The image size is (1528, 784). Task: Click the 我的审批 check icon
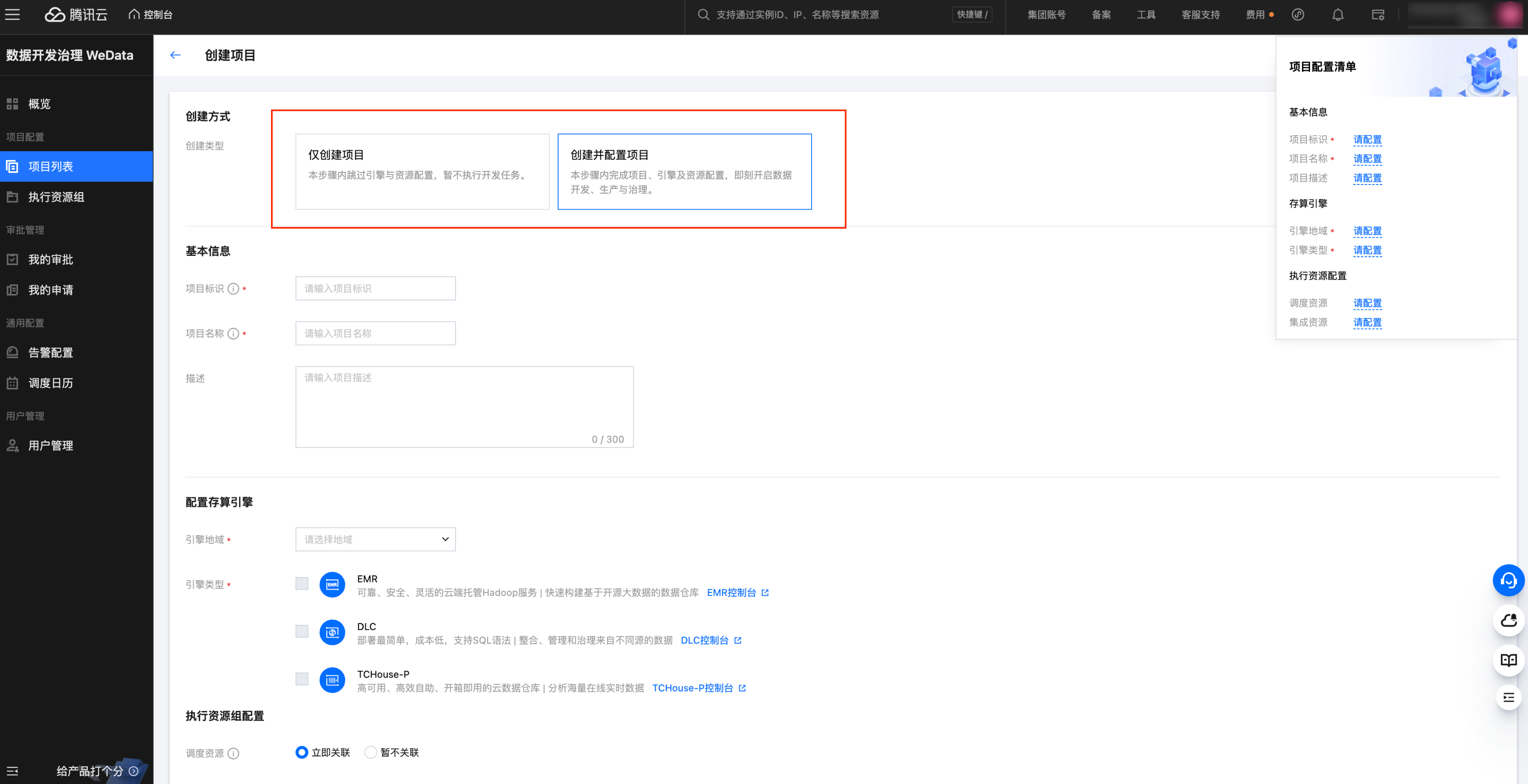click(x=12, y=260)
